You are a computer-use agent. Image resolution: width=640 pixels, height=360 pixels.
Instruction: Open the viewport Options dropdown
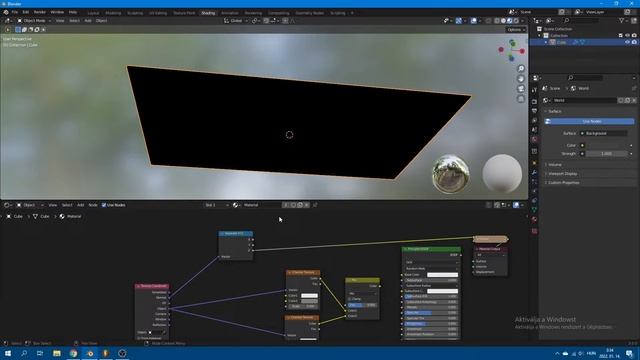(516, 29)
